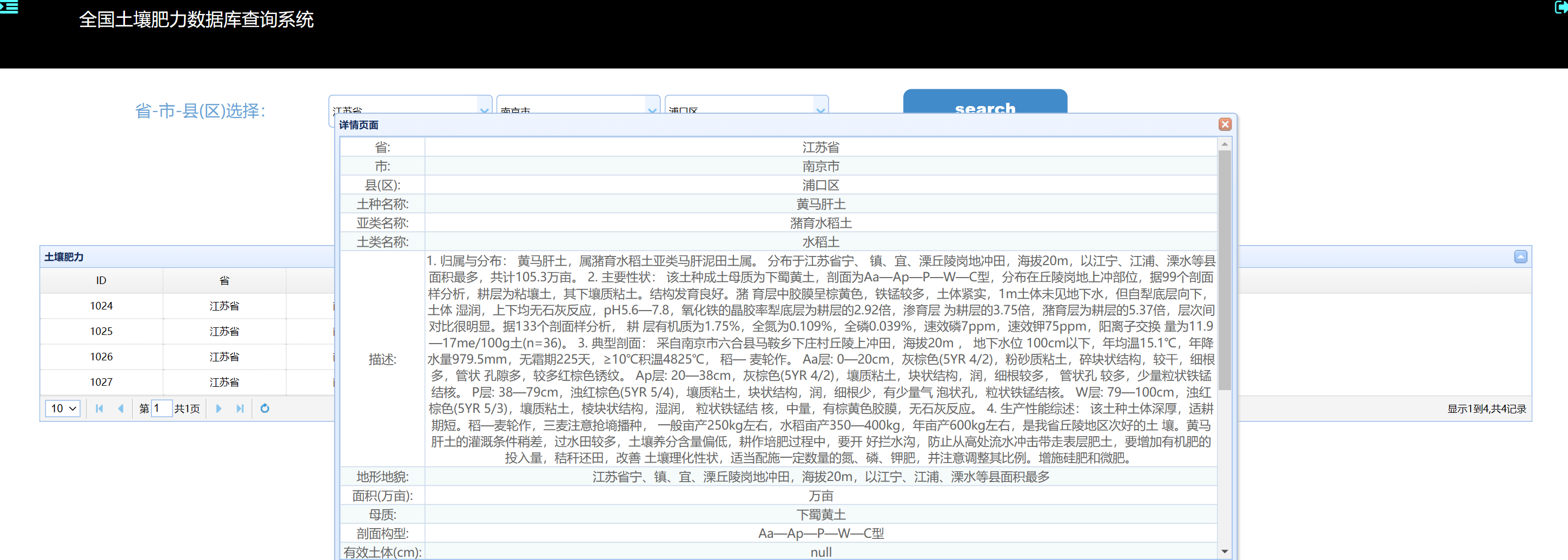Go to first page of grid
The height and width of the screenshot is (560, 1568).
coord(99,409)
